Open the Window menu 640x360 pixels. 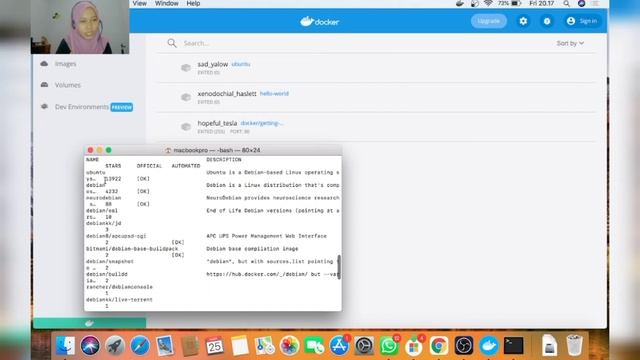click(167, 3)
